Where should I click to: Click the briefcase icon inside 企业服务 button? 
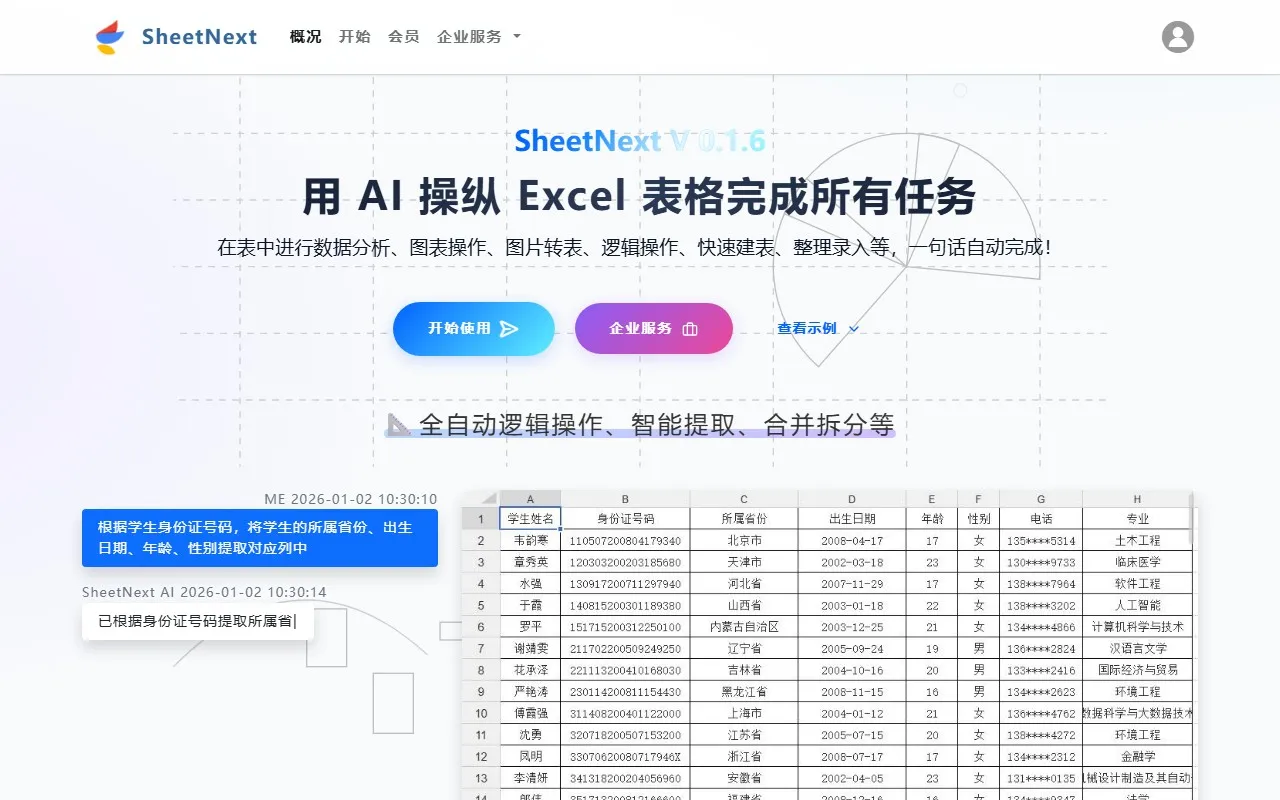click(x=689, y=329)
